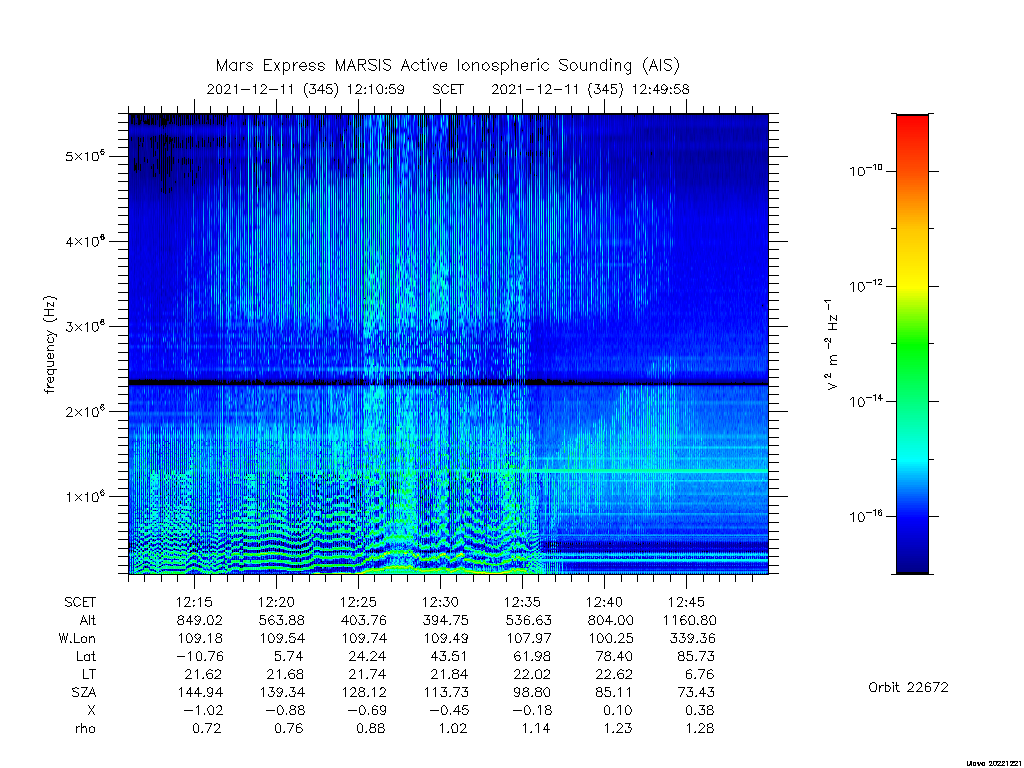The height and width of the screenshot is (768, 1024).
Task: Click the SZA value 73.43
Action: [x=696, y=692]
